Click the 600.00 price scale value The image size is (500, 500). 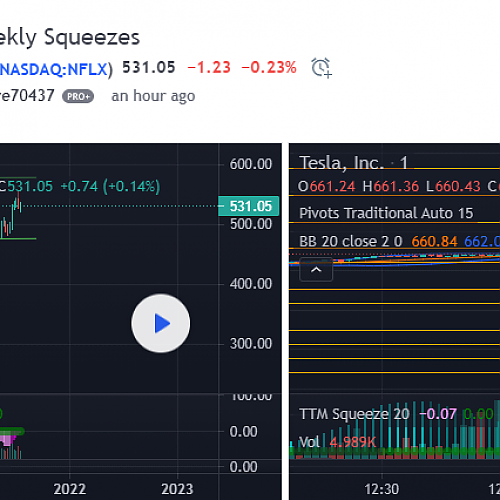pyautogui.click(x=251, y=164)
